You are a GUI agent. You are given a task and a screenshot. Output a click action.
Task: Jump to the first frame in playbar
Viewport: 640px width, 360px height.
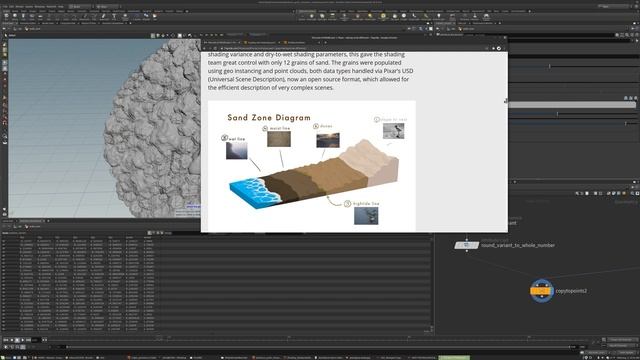[5, 340]
